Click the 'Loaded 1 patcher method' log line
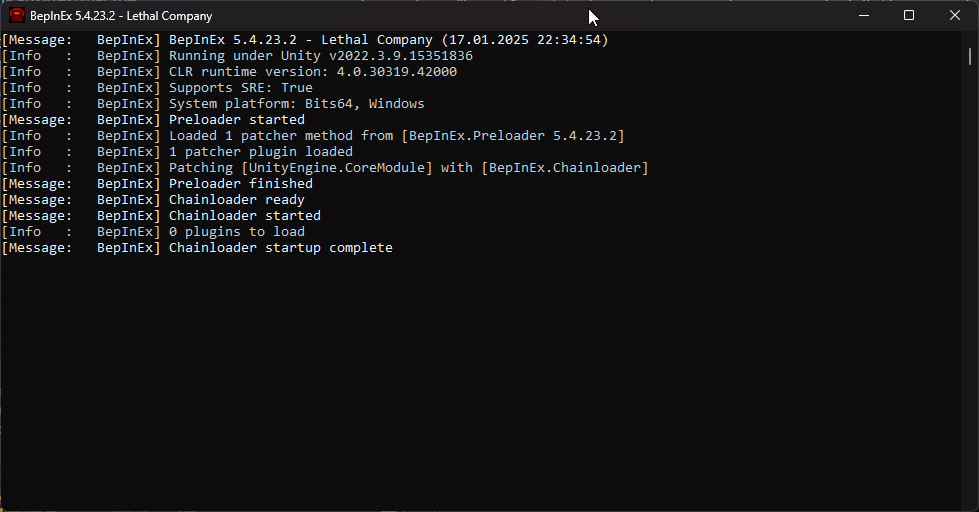979x512 pixels. [396, 136]
